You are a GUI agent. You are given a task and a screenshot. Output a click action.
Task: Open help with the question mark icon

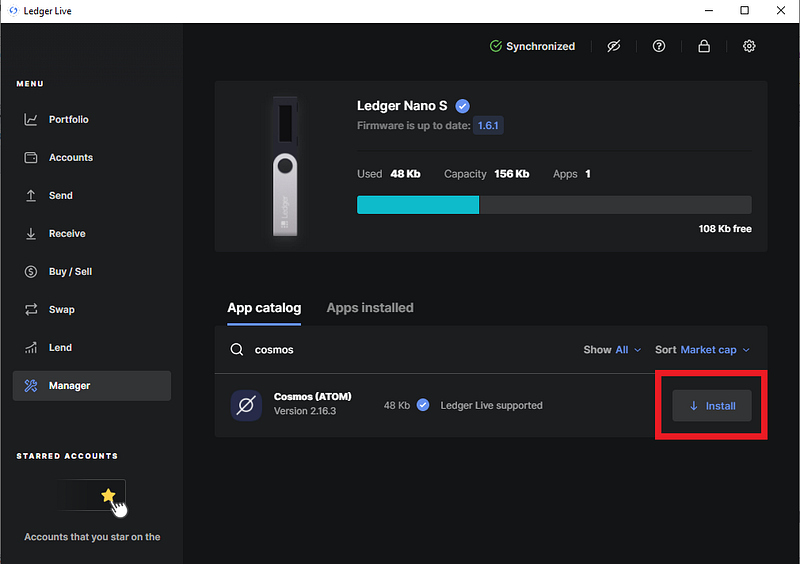click(x=659, y=46)
